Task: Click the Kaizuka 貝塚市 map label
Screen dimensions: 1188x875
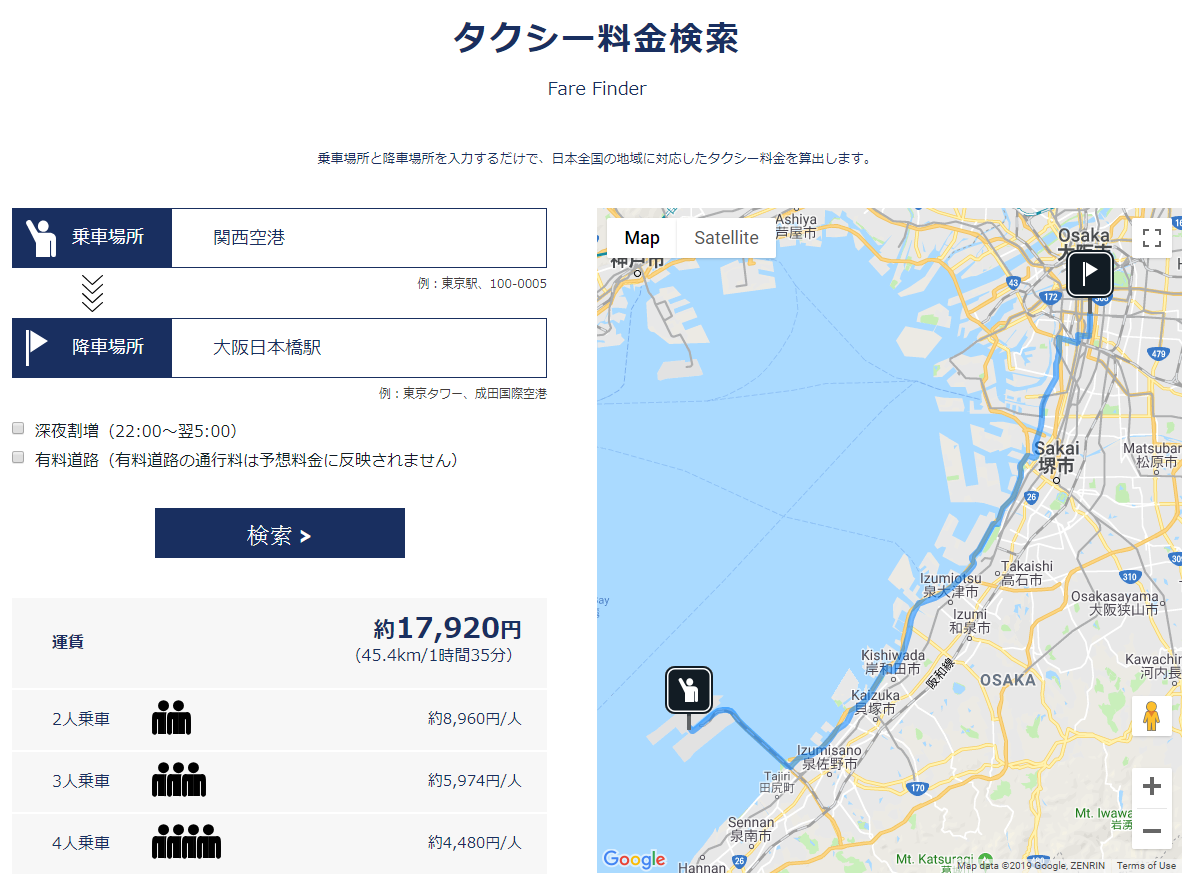Action: point(875,702)
